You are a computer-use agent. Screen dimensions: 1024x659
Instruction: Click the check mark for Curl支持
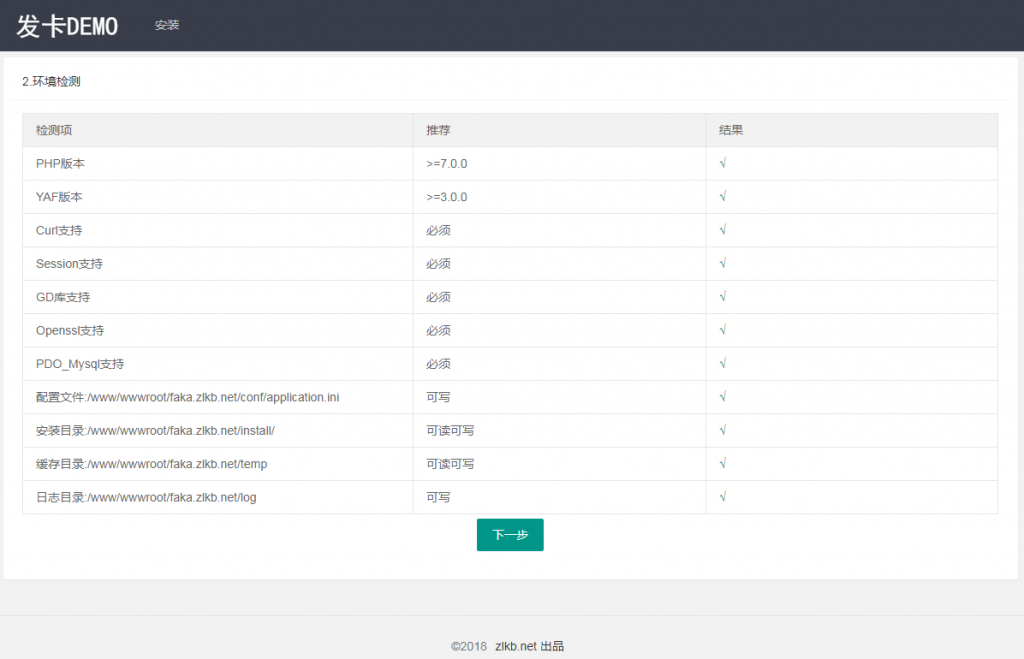(x=723, y=229)
